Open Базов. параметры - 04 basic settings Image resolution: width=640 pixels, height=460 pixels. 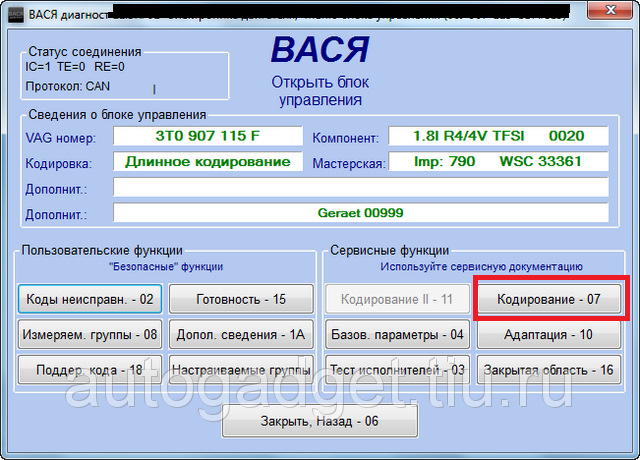coord(398,334)
